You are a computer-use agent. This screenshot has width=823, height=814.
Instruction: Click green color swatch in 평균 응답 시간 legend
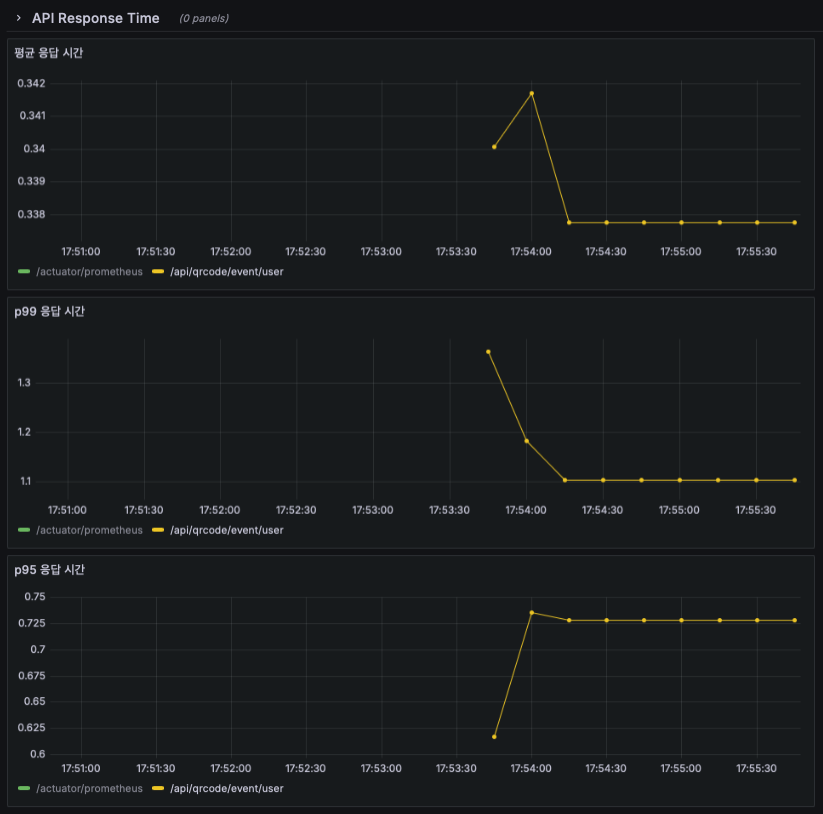(24, 271)
